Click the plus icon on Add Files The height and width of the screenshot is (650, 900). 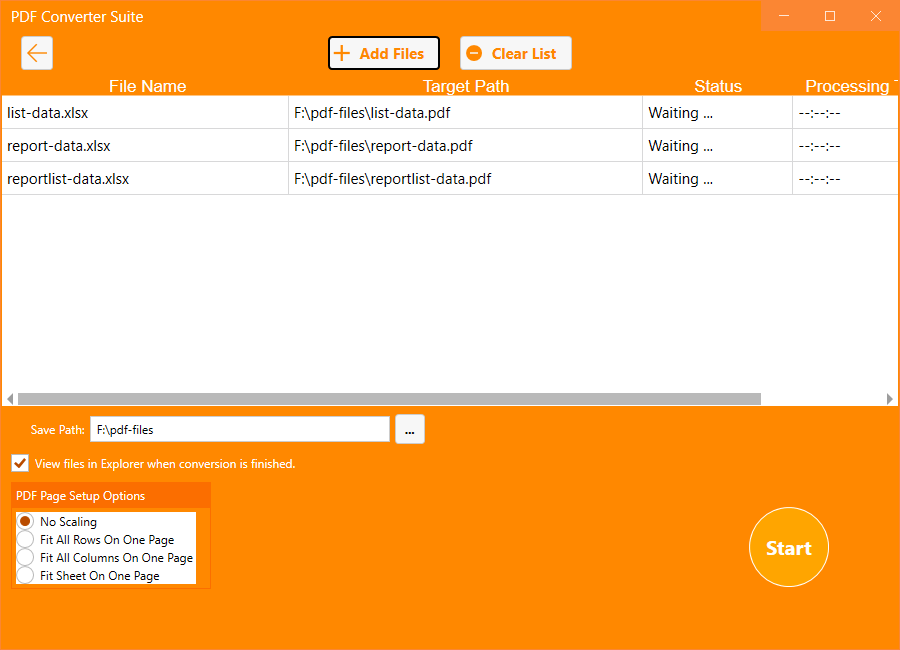tap(342, 52)
